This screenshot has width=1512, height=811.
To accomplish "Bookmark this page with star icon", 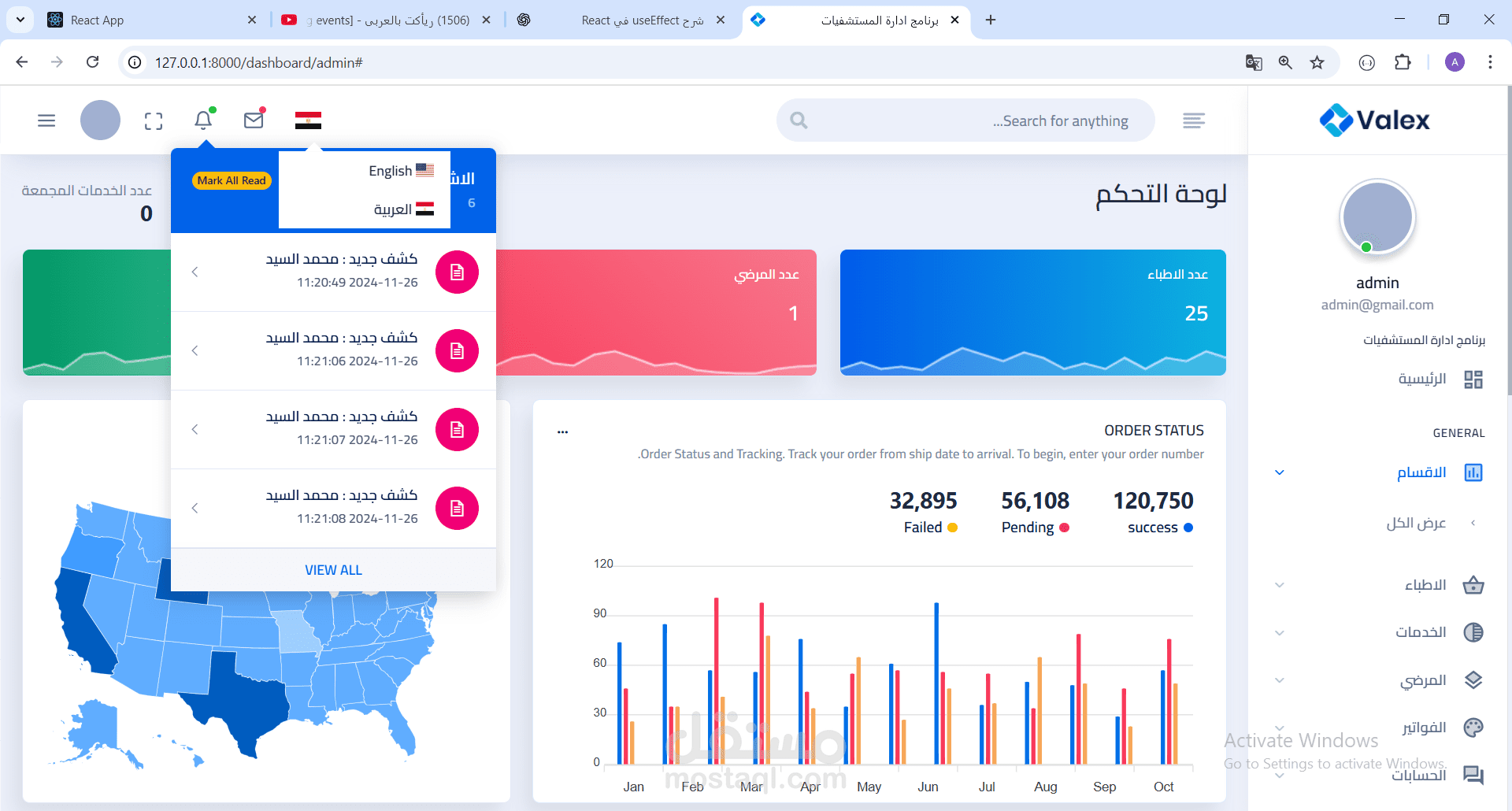I will pos(1317,62).
